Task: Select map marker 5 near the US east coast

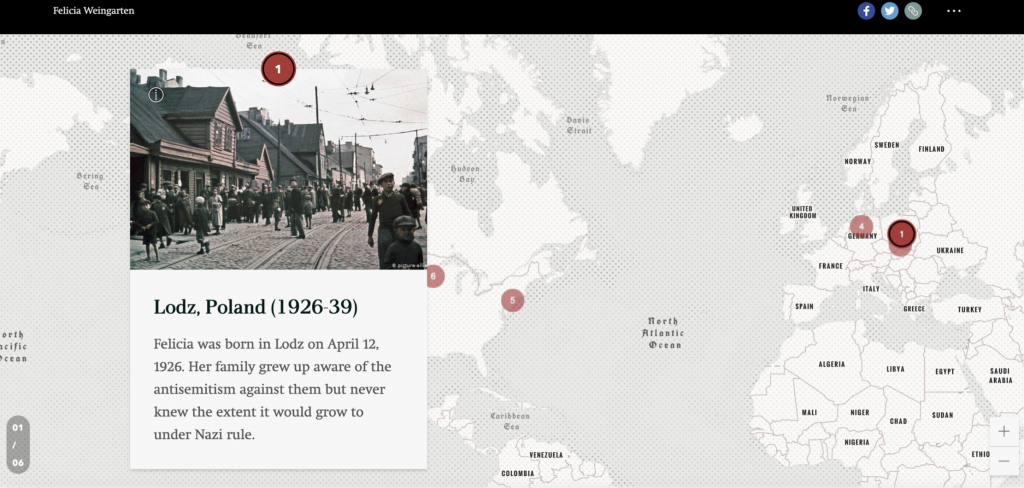Action: 512,300
